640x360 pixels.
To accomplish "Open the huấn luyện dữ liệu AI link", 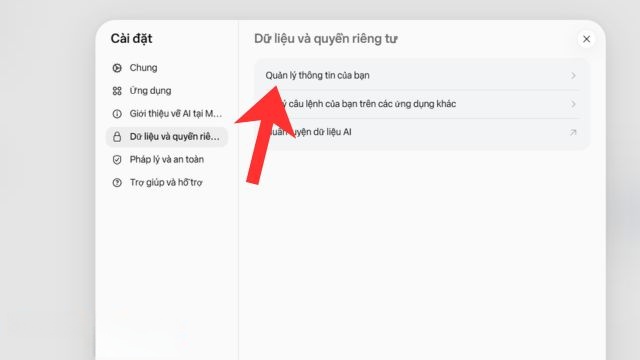I will 422,132.
